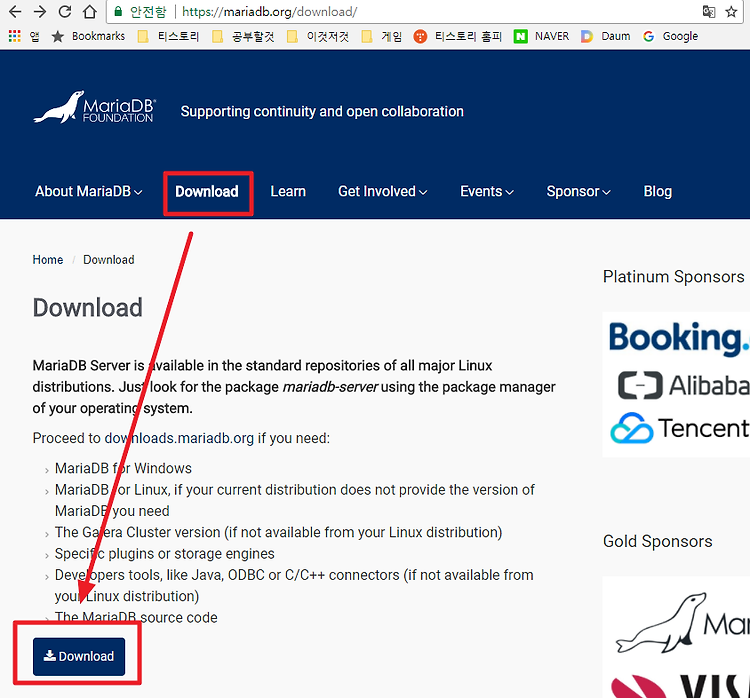
Task: Click 'Specific plugins or storage engines' item
Action: pyautogui.click(x=165, y=554)
